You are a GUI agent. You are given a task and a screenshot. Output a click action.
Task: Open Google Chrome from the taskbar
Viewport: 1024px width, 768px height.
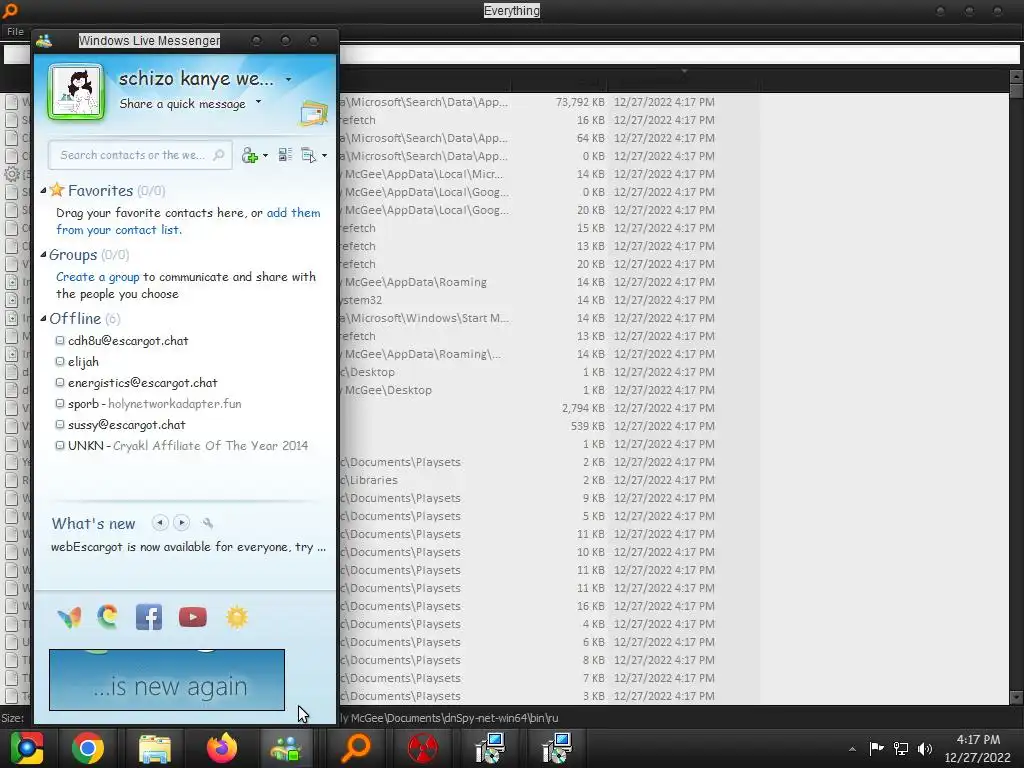click(x=88, y=748)
